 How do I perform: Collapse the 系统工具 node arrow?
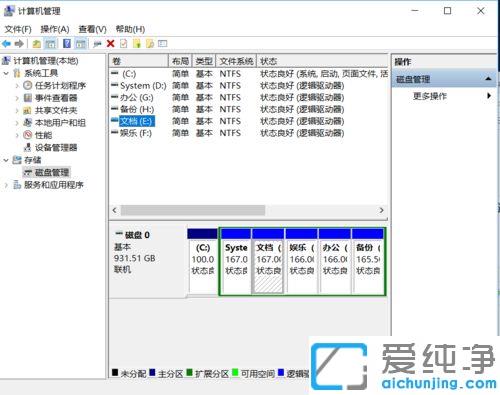[6, 73]
